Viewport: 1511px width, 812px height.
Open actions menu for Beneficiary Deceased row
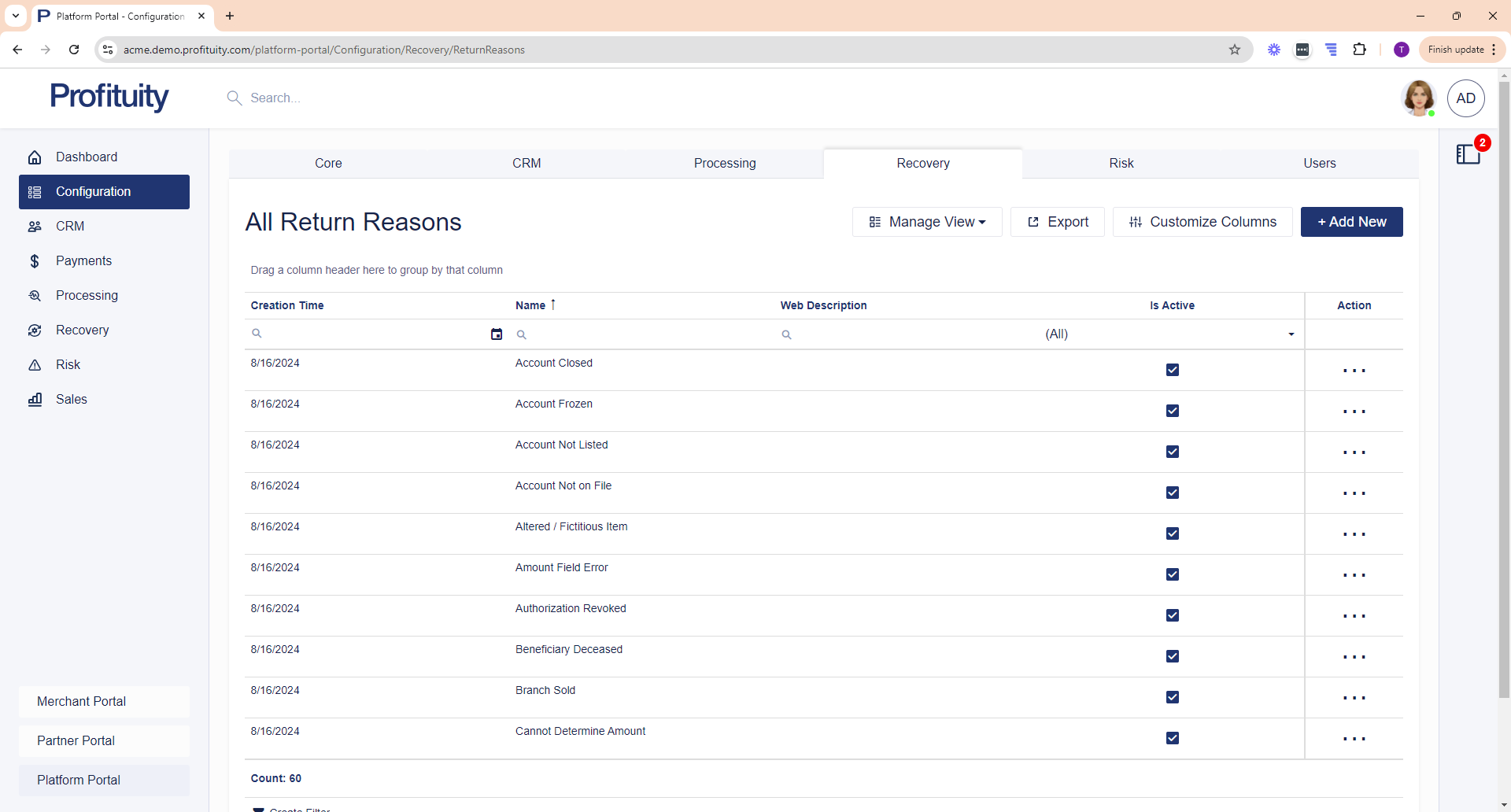pyautogui.click(x=1354, y=657)
